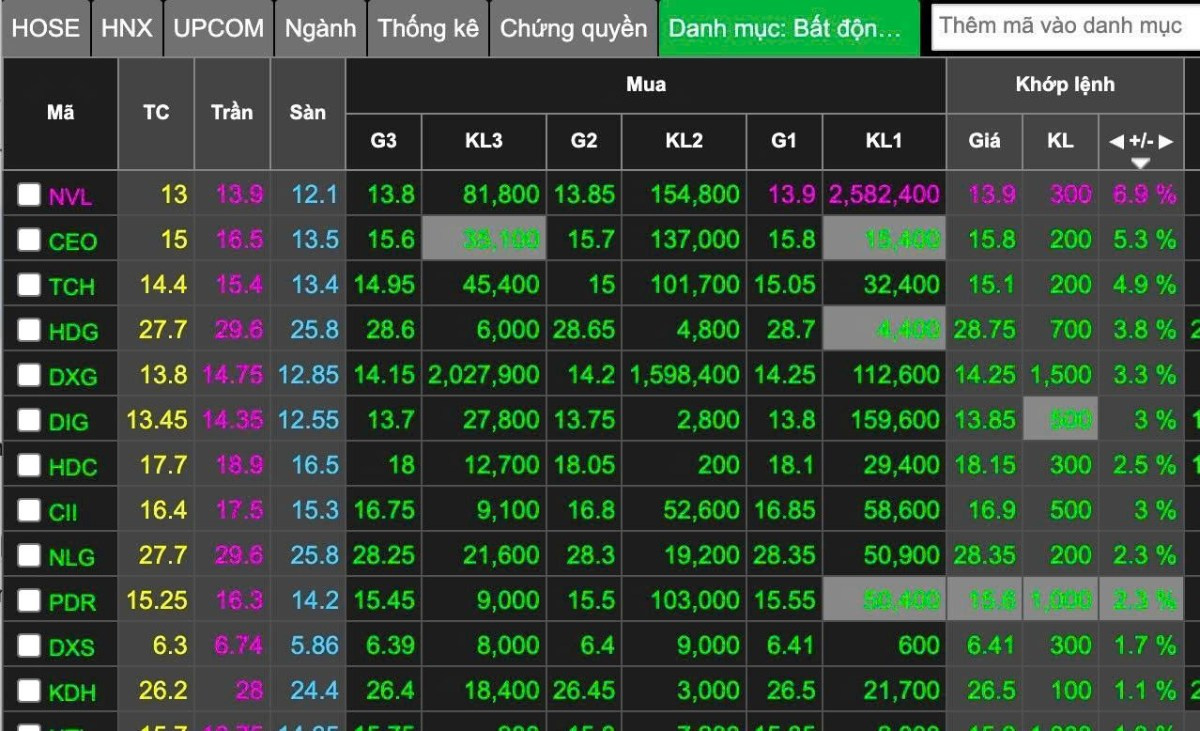Click the DIG ticker symbol
The height and width of the screenshot is (731, 1200).
point(68,421)
